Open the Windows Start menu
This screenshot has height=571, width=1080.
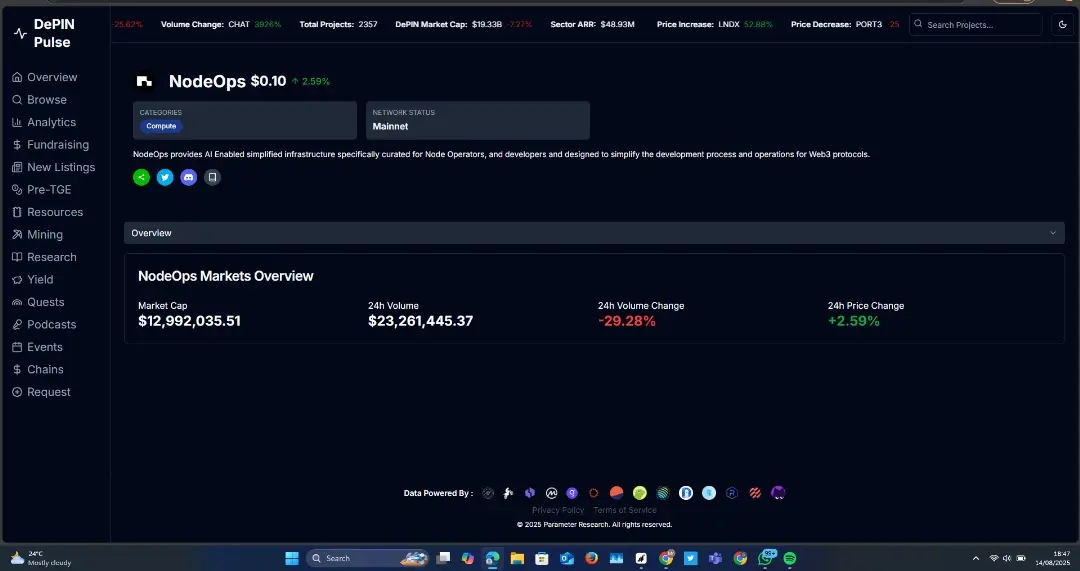coord(292,558)
